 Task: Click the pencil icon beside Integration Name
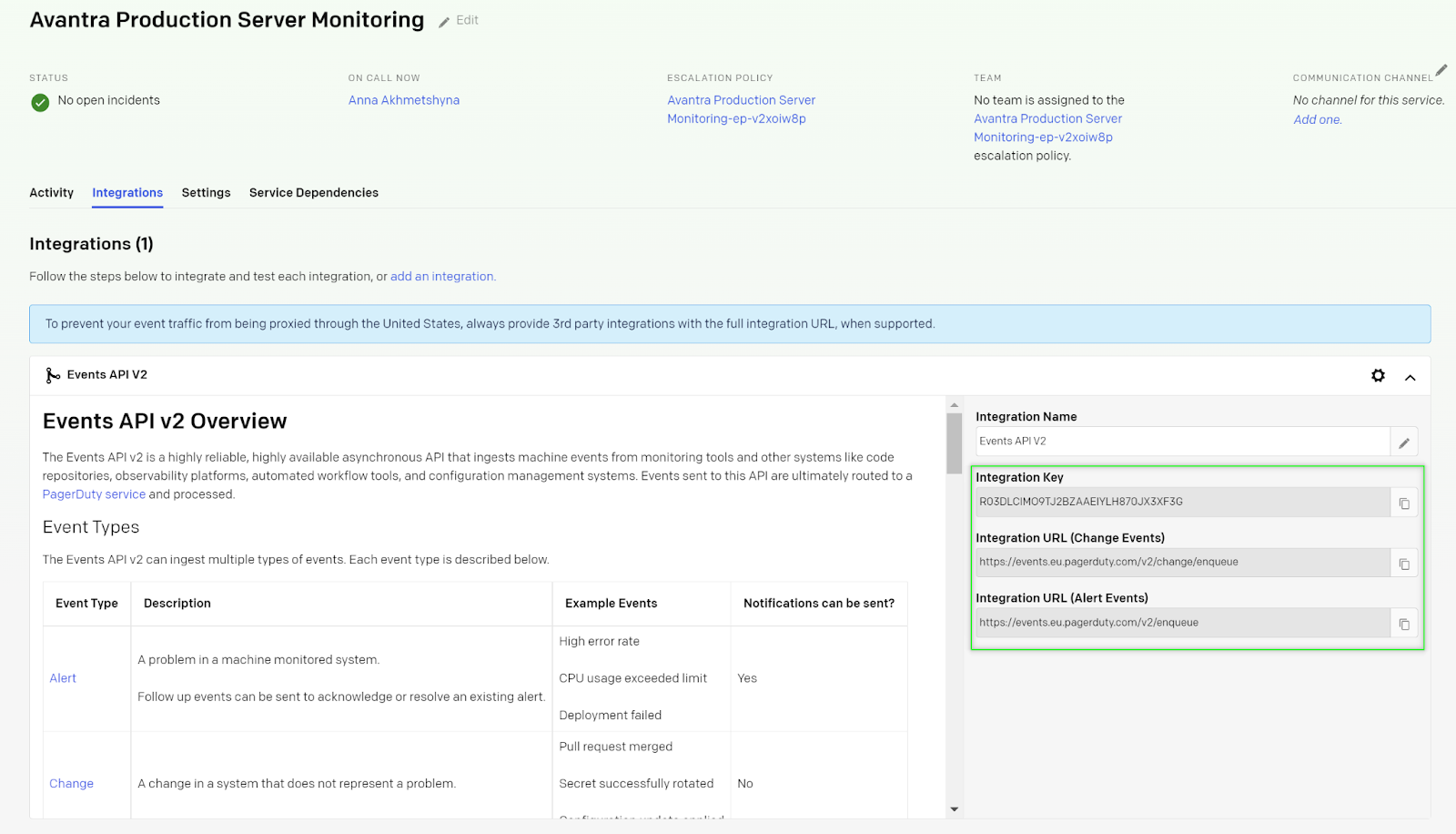click(x=1404, y=441)
